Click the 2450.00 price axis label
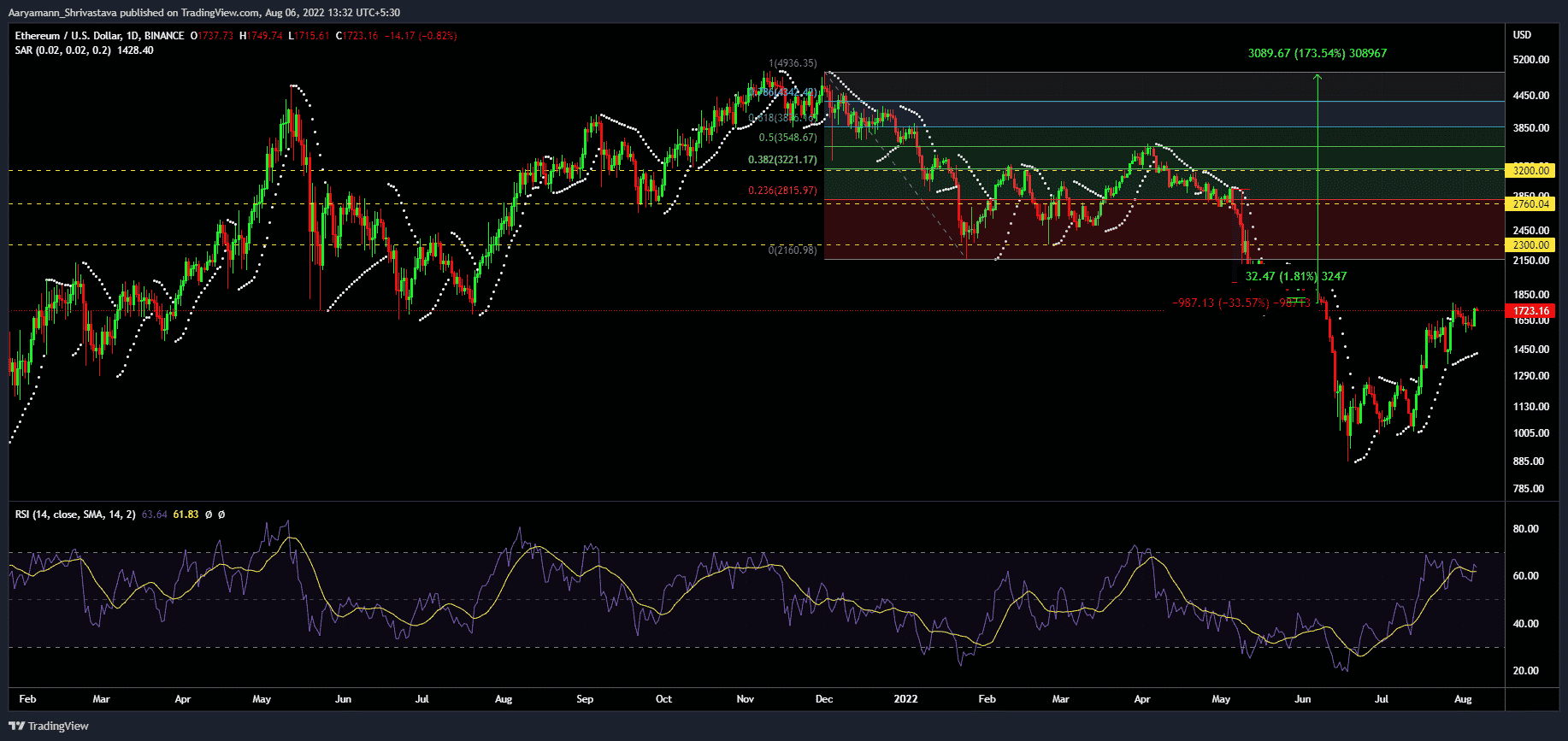The height and width of the screenshot is (741, 1568). (1531, 231)
